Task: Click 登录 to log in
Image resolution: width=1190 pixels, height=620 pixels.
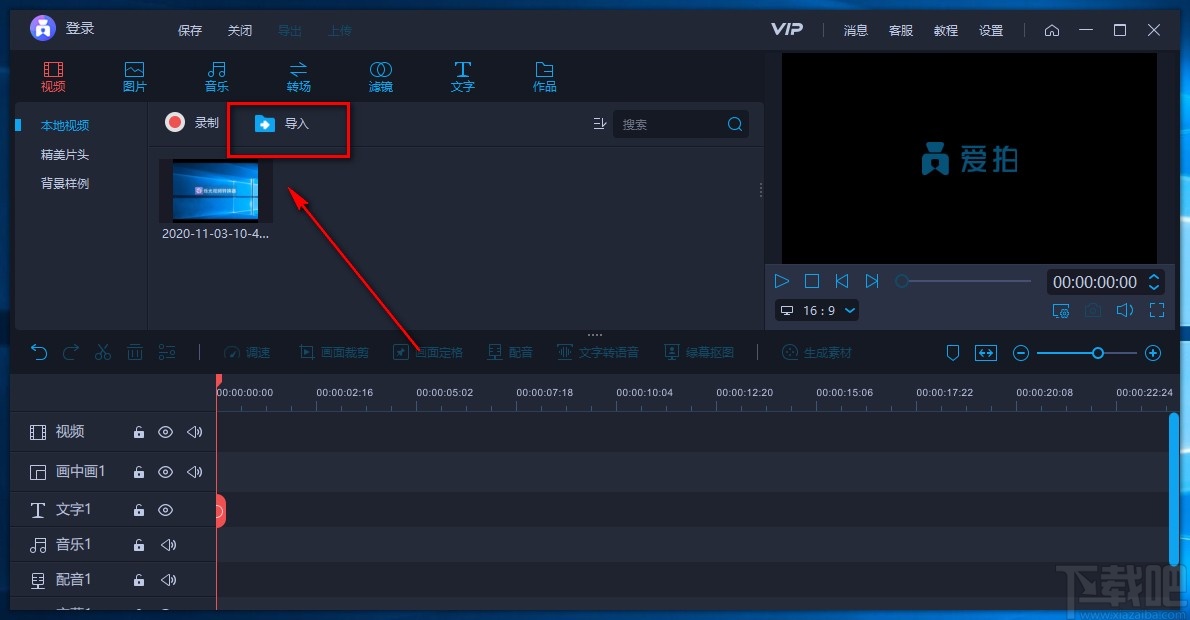Action: click(x=80, y=28)
